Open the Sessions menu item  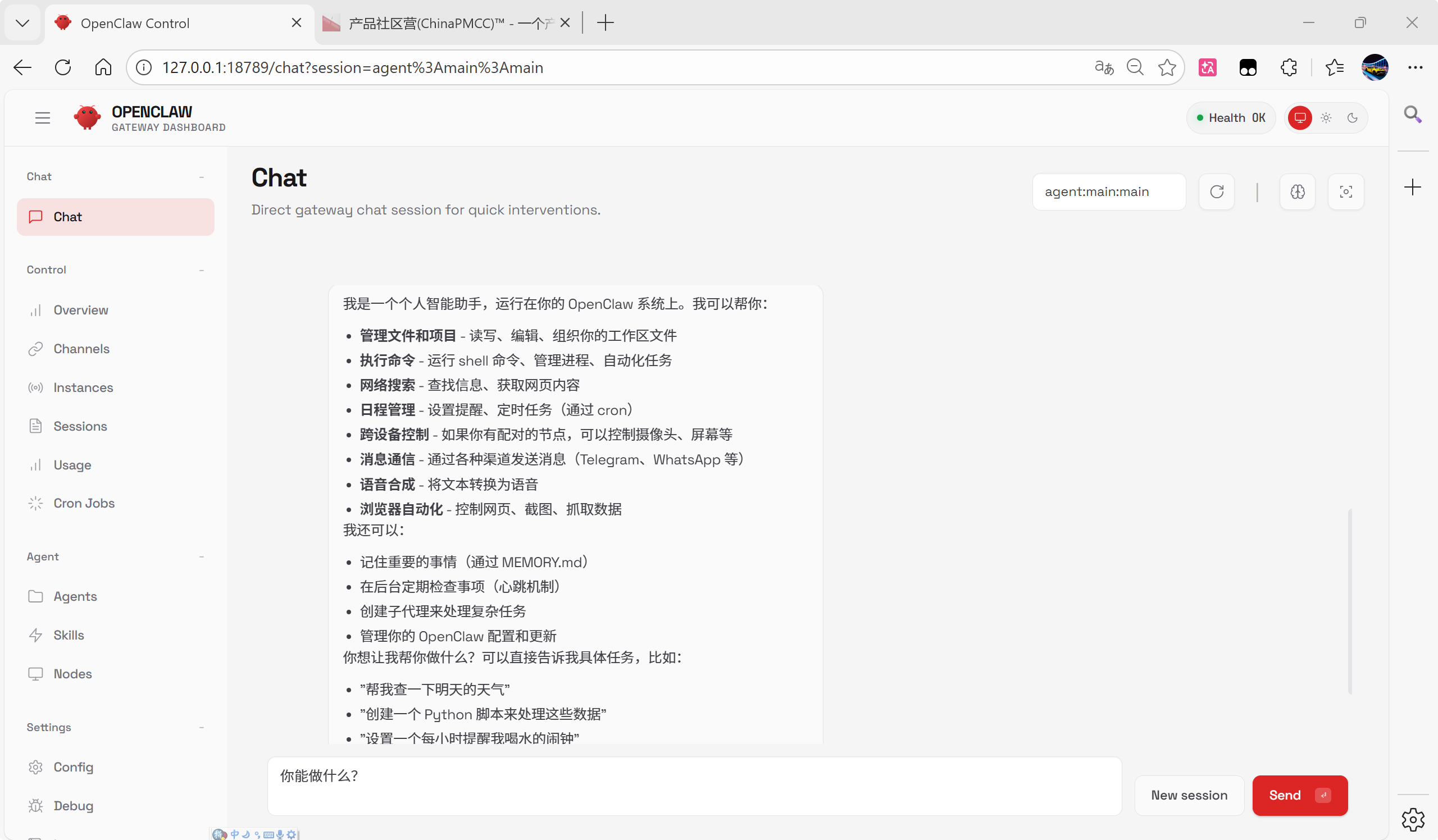click(80, 426)
